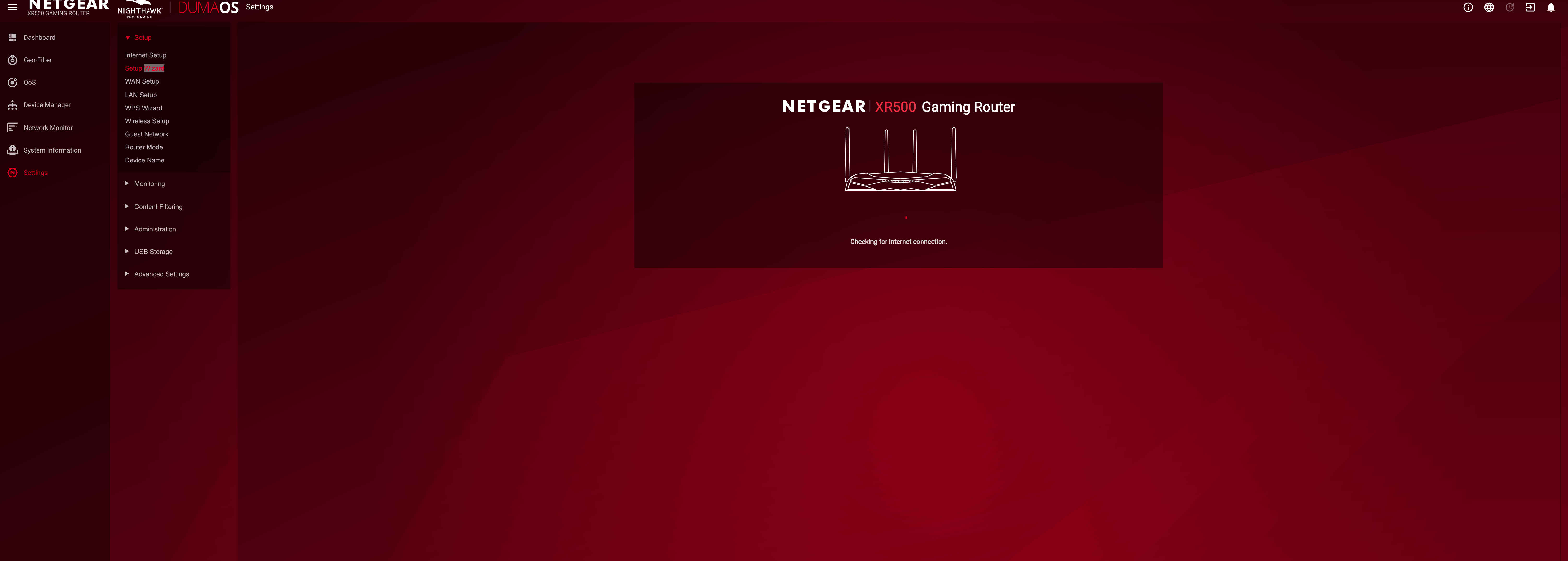This screenshot has height=561, width=1568.
Task: Expand the Monitoring section arrow
Action: pos(127,183)
